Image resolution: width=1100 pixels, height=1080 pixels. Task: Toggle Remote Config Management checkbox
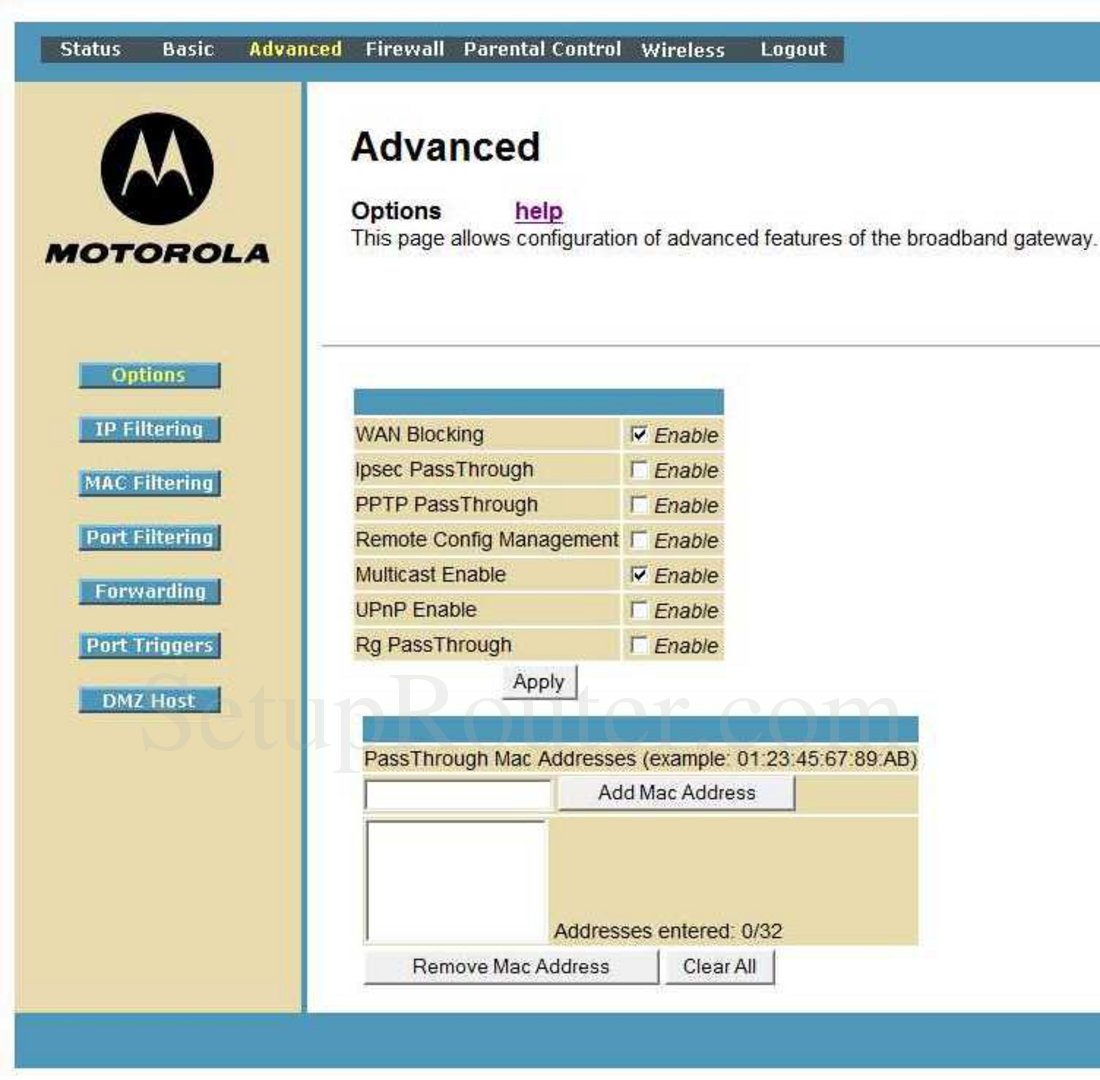pos(640,540)
